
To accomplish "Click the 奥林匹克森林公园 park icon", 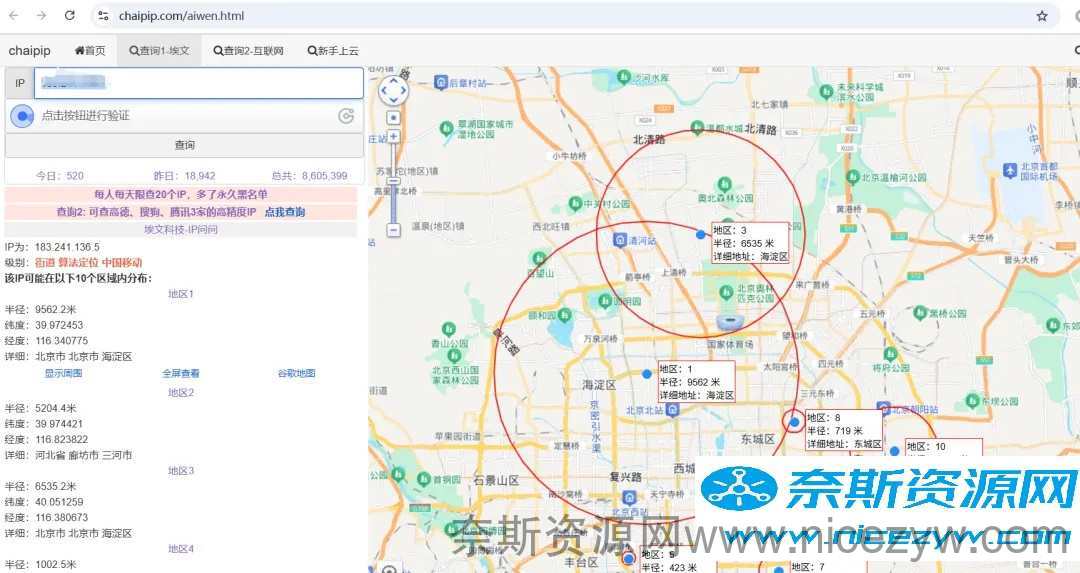I will pyautogui.click(x=724, y=183).
